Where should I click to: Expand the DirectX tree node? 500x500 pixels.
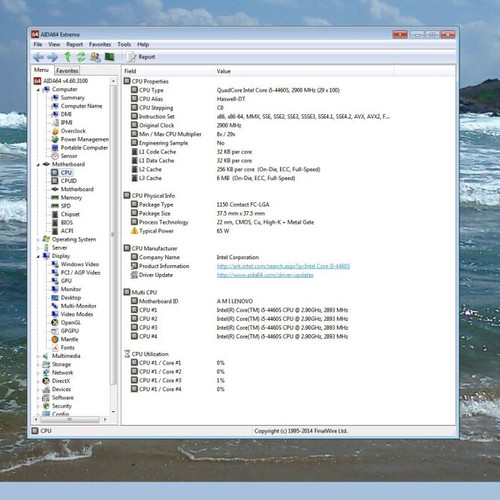point(38,381)
